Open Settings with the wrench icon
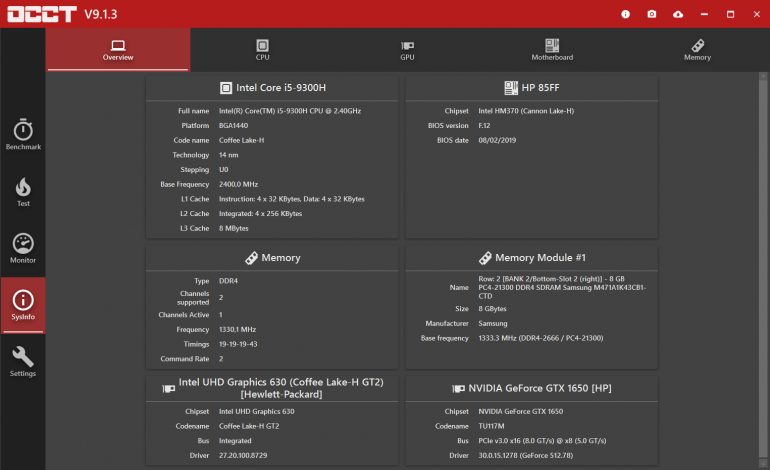This screenshot has height=470, width=770. (23, 361)
